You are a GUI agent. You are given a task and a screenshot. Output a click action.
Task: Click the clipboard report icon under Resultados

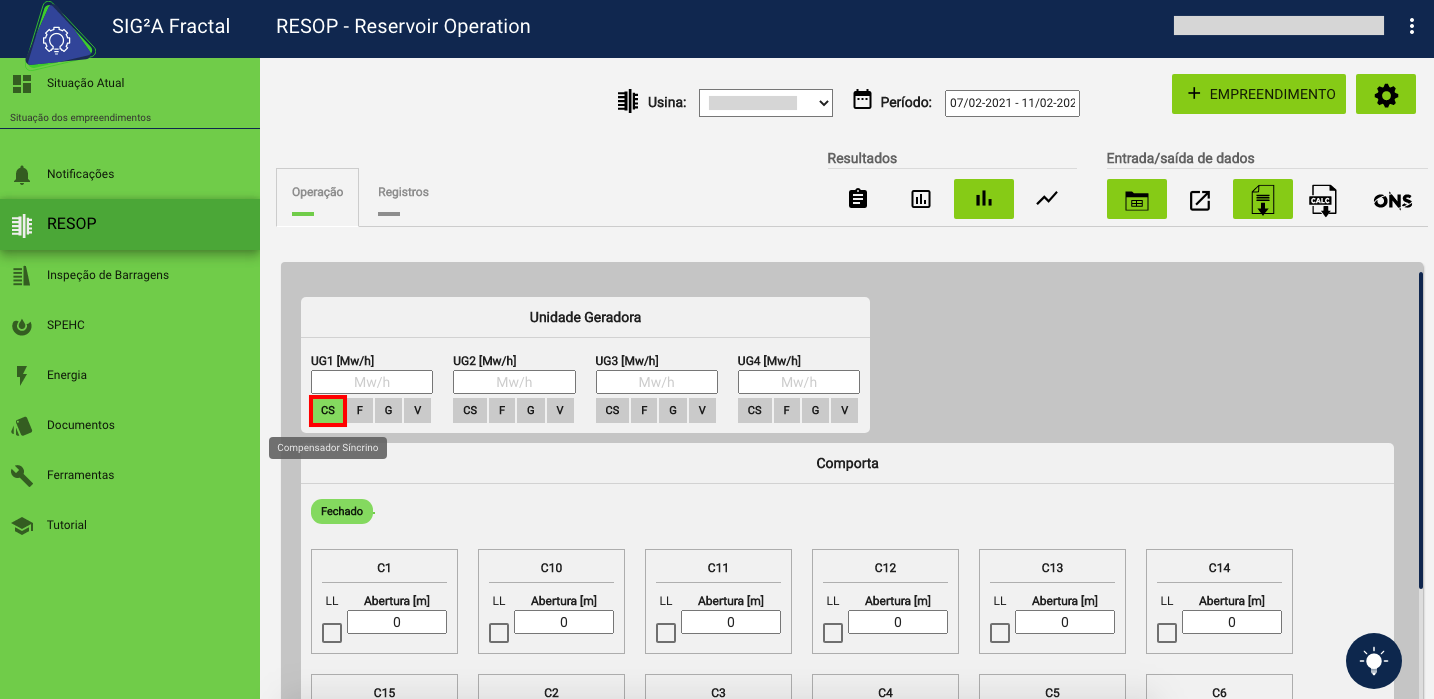point(857,199)
